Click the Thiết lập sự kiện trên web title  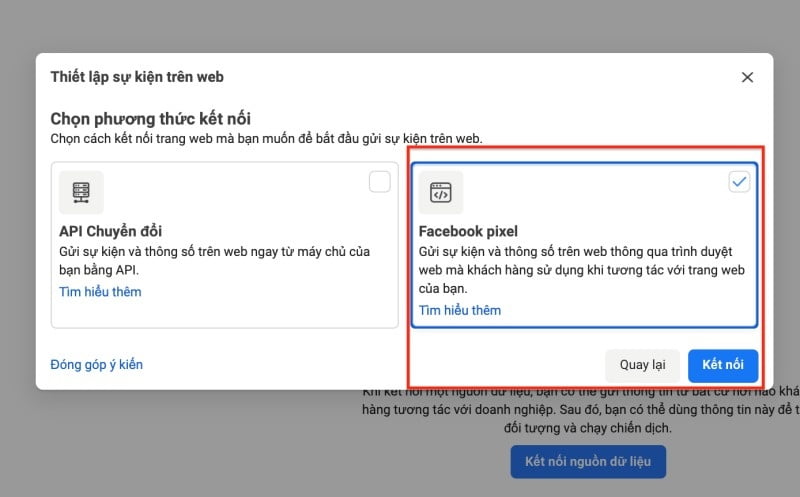coord(137,77)
